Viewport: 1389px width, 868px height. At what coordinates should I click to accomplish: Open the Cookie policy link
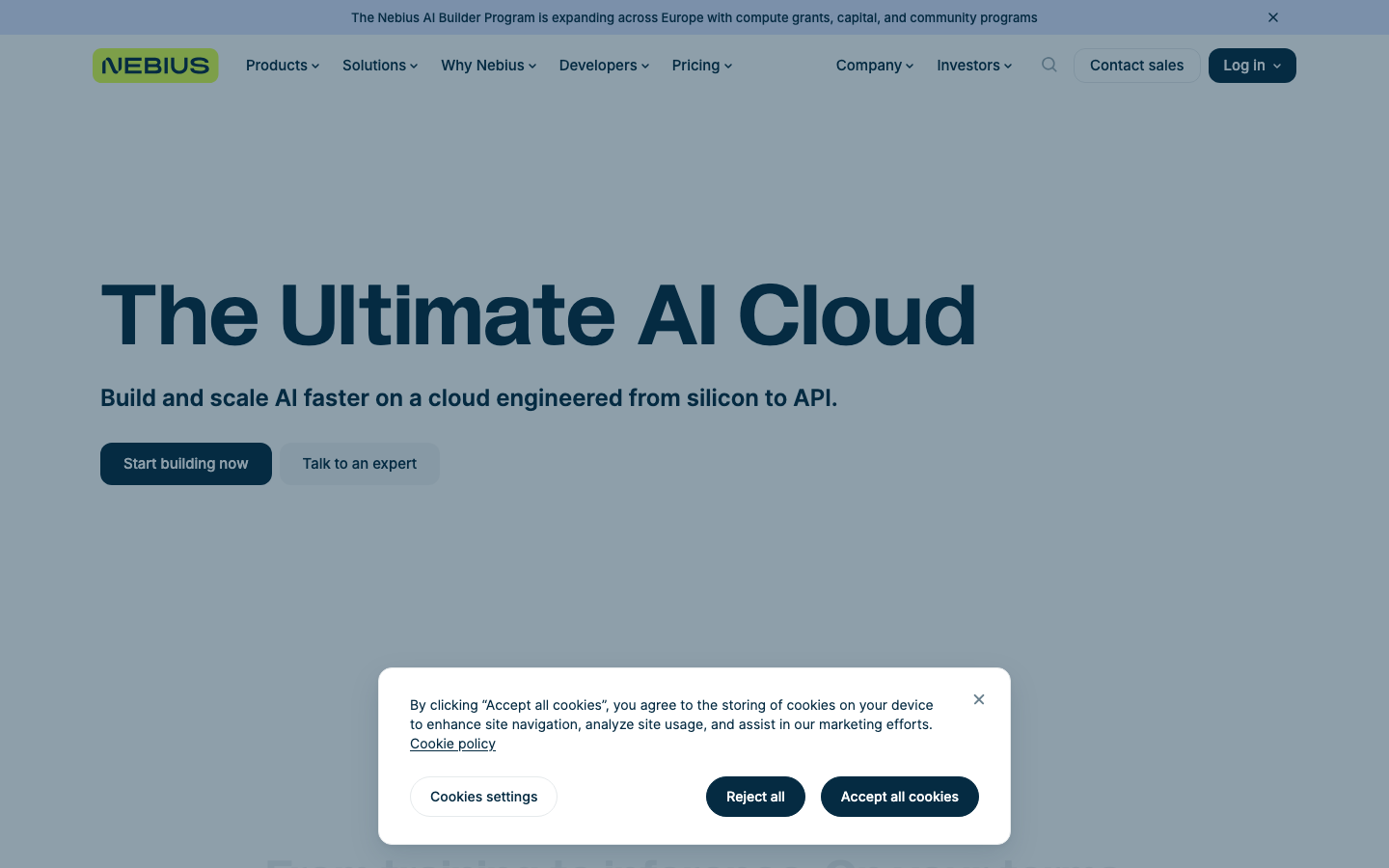click(452, 744)
